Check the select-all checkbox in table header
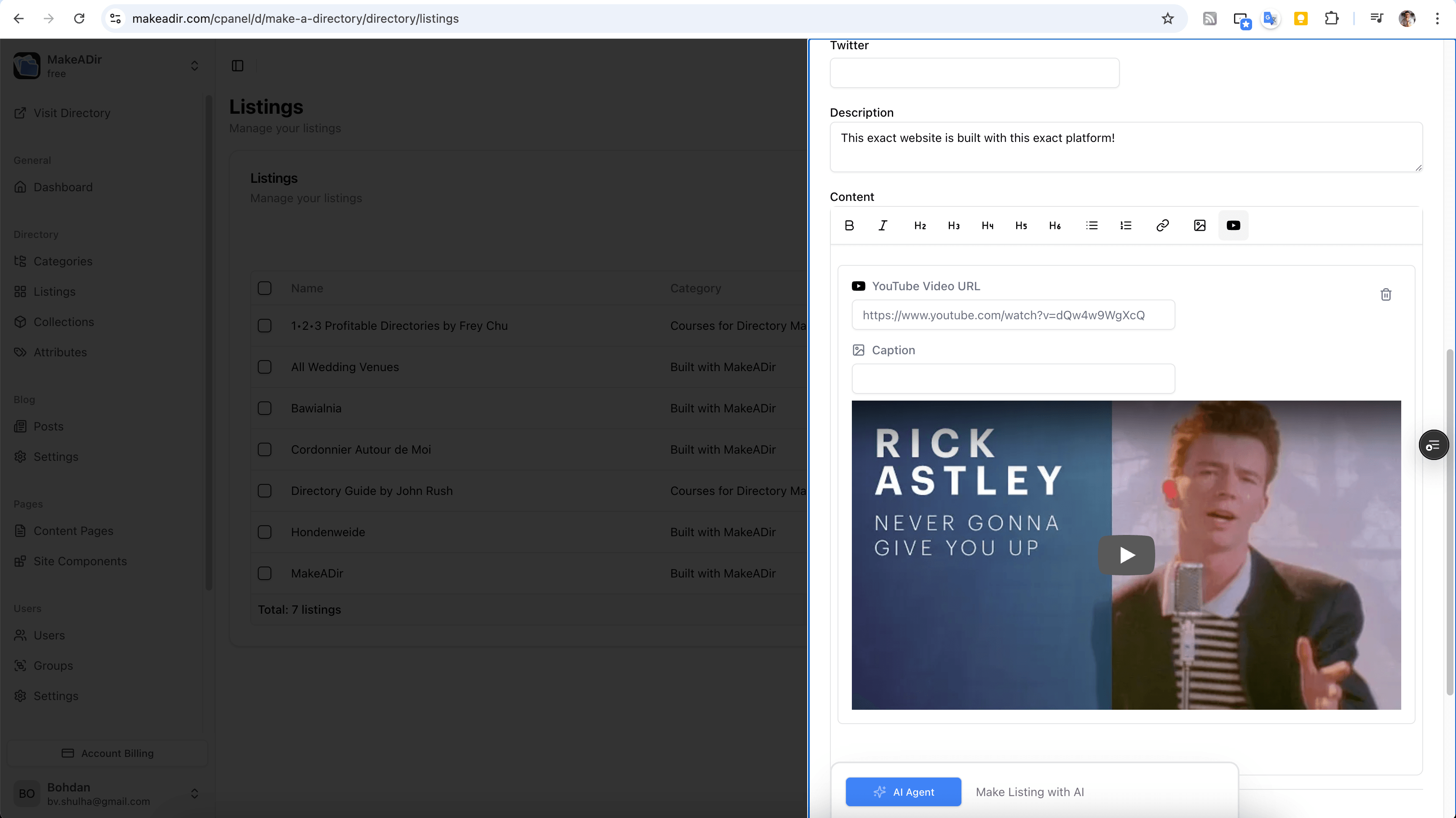 (x=265, y=288)
